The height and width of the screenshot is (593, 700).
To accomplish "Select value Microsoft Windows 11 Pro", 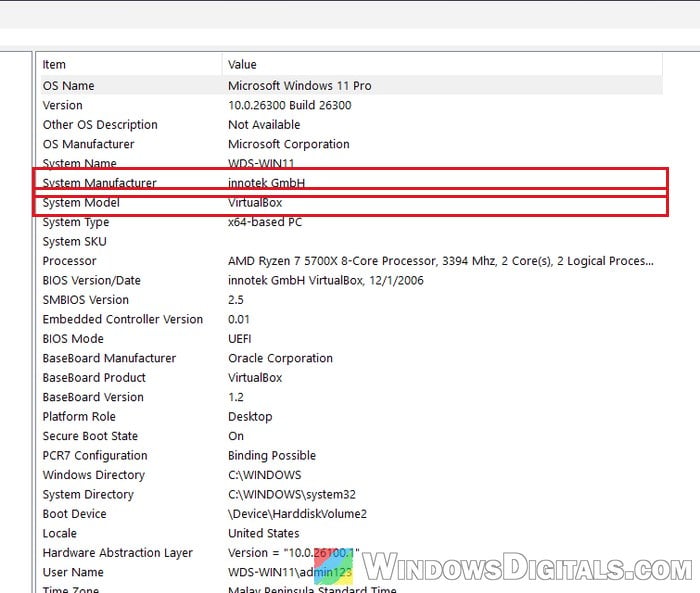I will pyautogui.click(x=300, y=86).
